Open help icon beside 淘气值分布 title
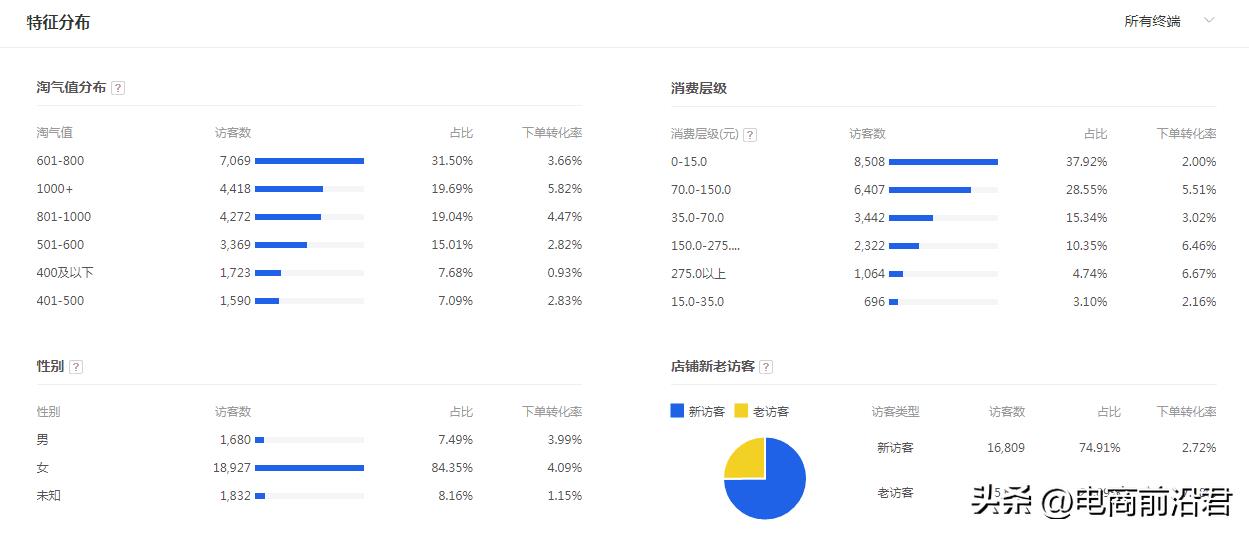This screenshot has height=533, width=1249. 118,88
